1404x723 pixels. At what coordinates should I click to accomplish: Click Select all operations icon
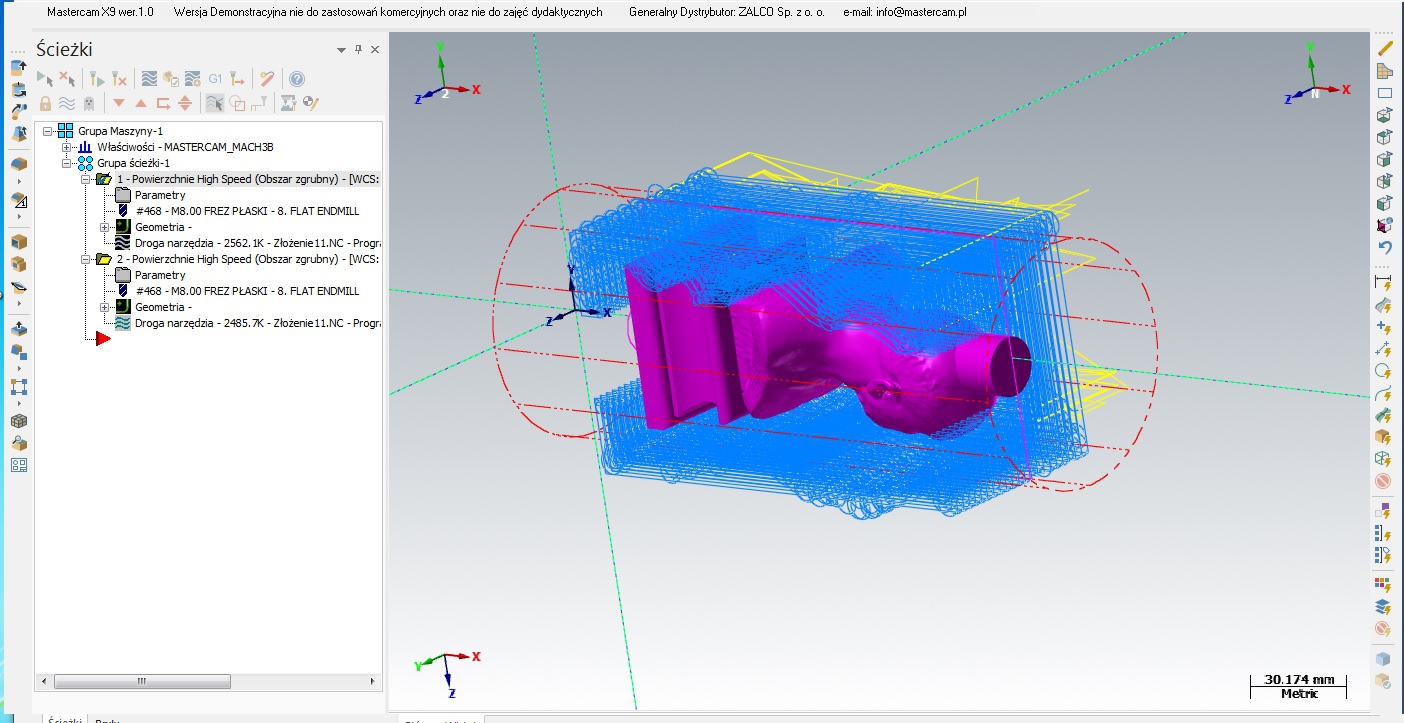point(45,78)
